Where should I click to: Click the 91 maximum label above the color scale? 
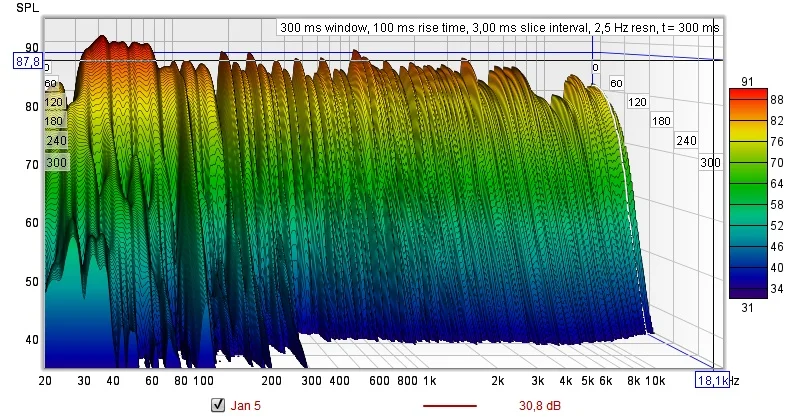[747, 82]
